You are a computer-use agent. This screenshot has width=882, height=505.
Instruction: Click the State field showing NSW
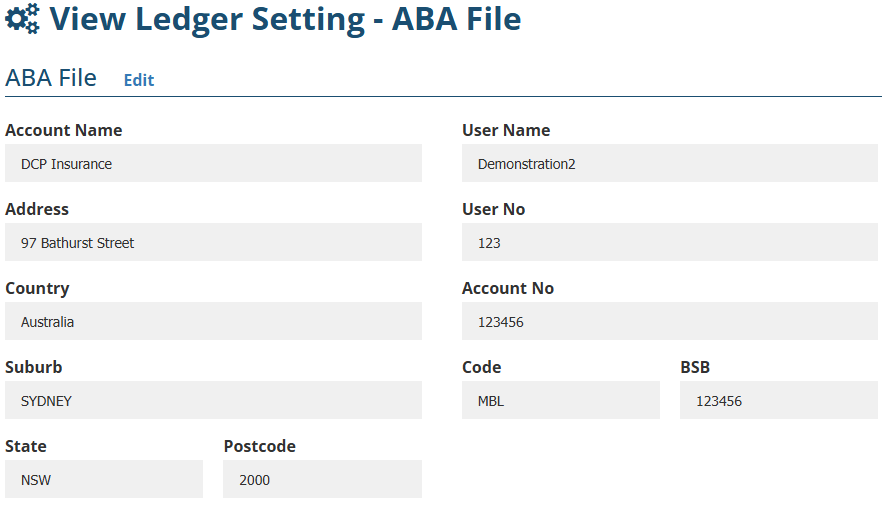tap(104, 479)
